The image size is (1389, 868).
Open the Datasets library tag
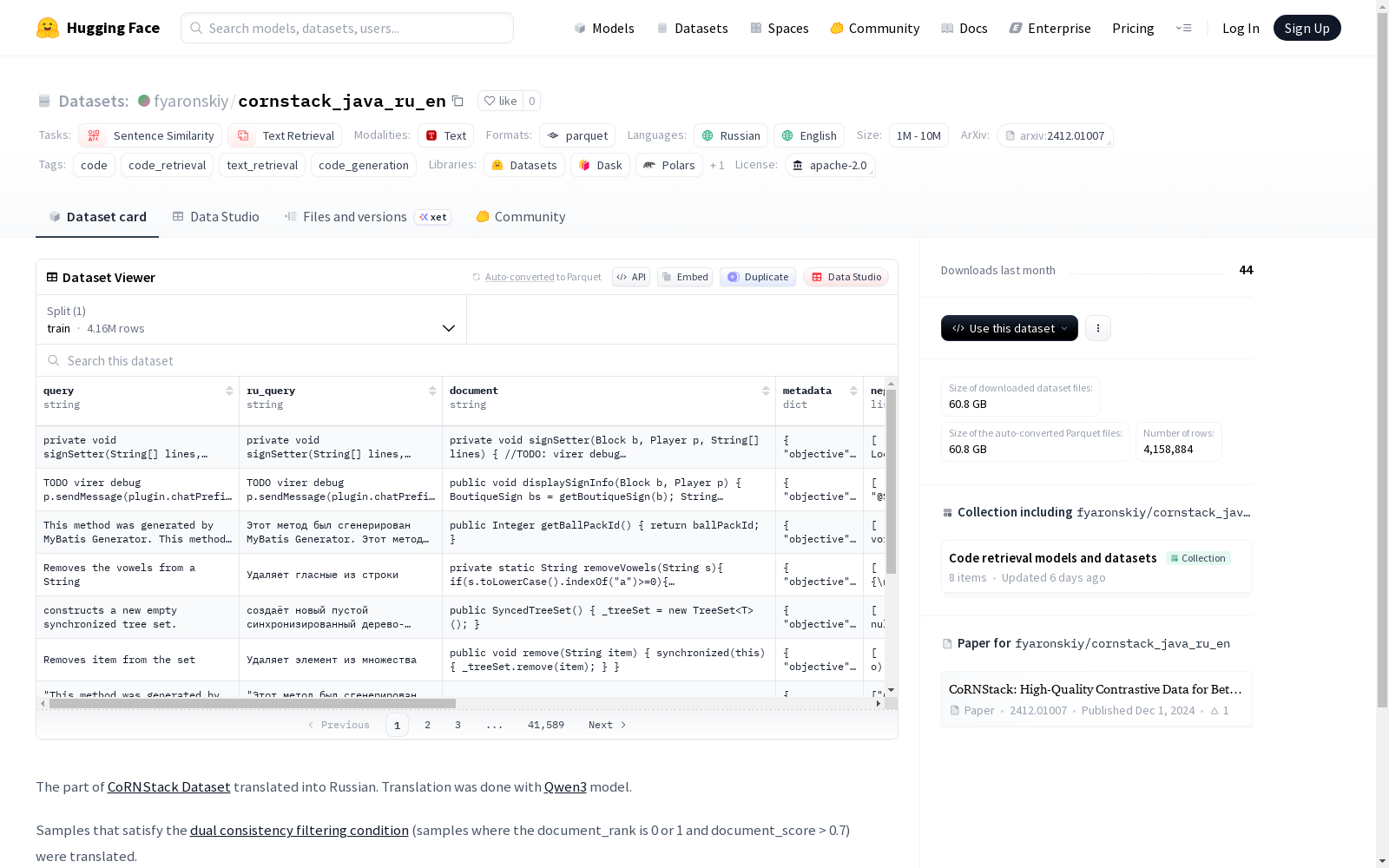pyautogui.click(x=524, y=165)
